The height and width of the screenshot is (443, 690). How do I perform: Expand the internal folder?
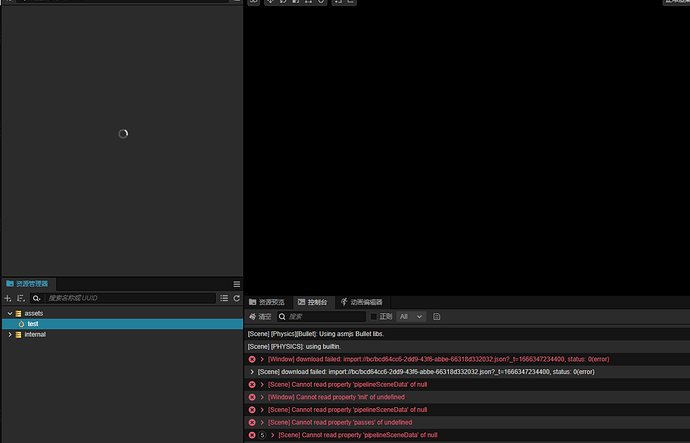[10, 335]
